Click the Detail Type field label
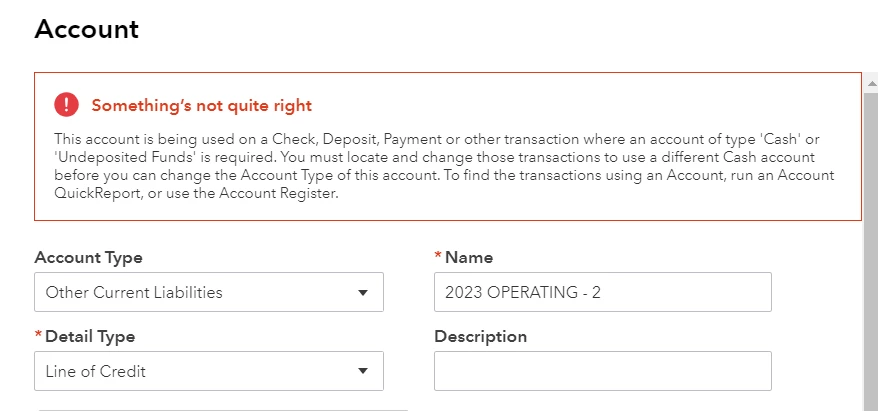Viewport: 878px width, 411px height. [x=90, y=337]
